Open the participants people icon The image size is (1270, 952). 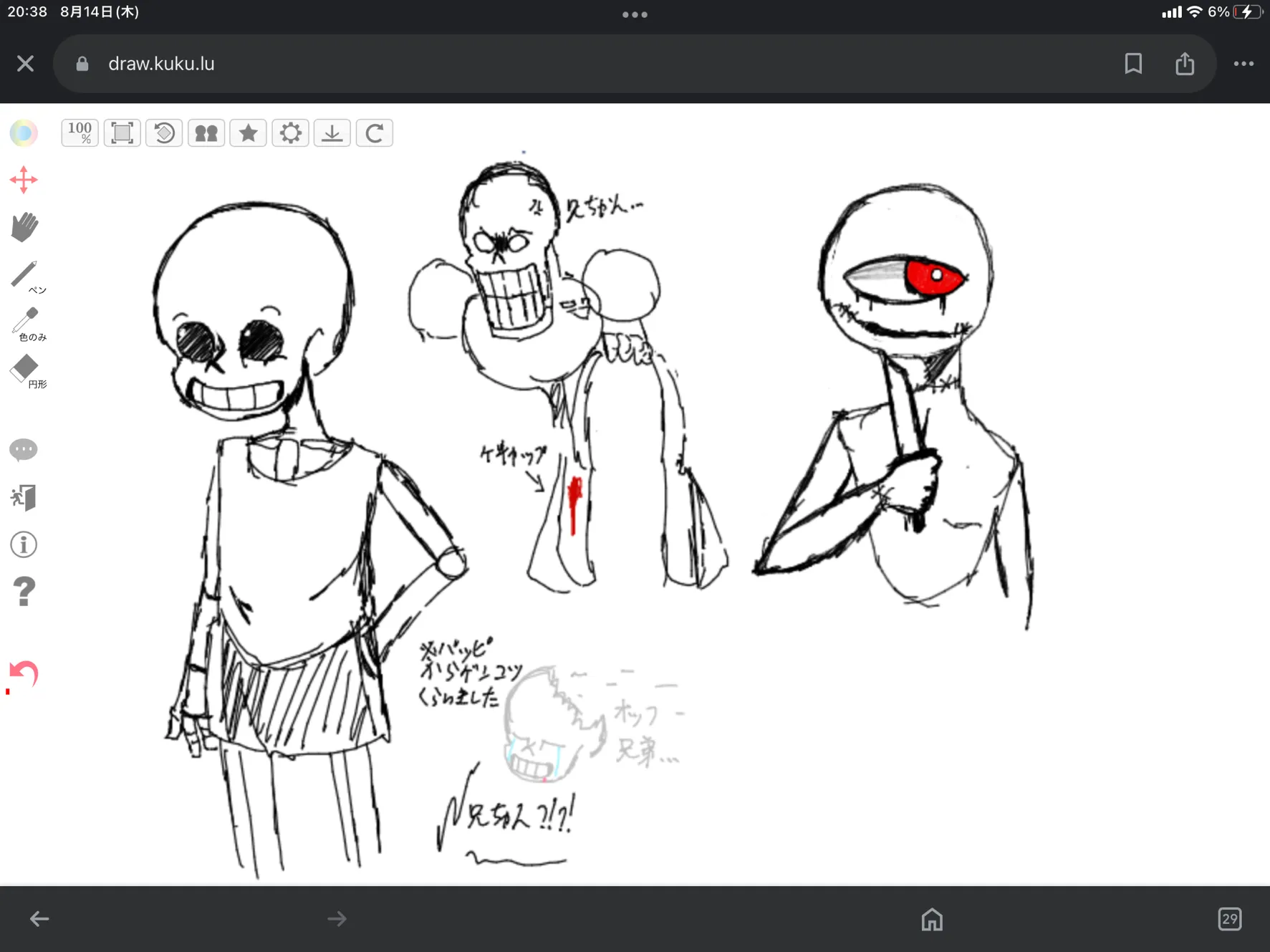(x=206, y=133)
